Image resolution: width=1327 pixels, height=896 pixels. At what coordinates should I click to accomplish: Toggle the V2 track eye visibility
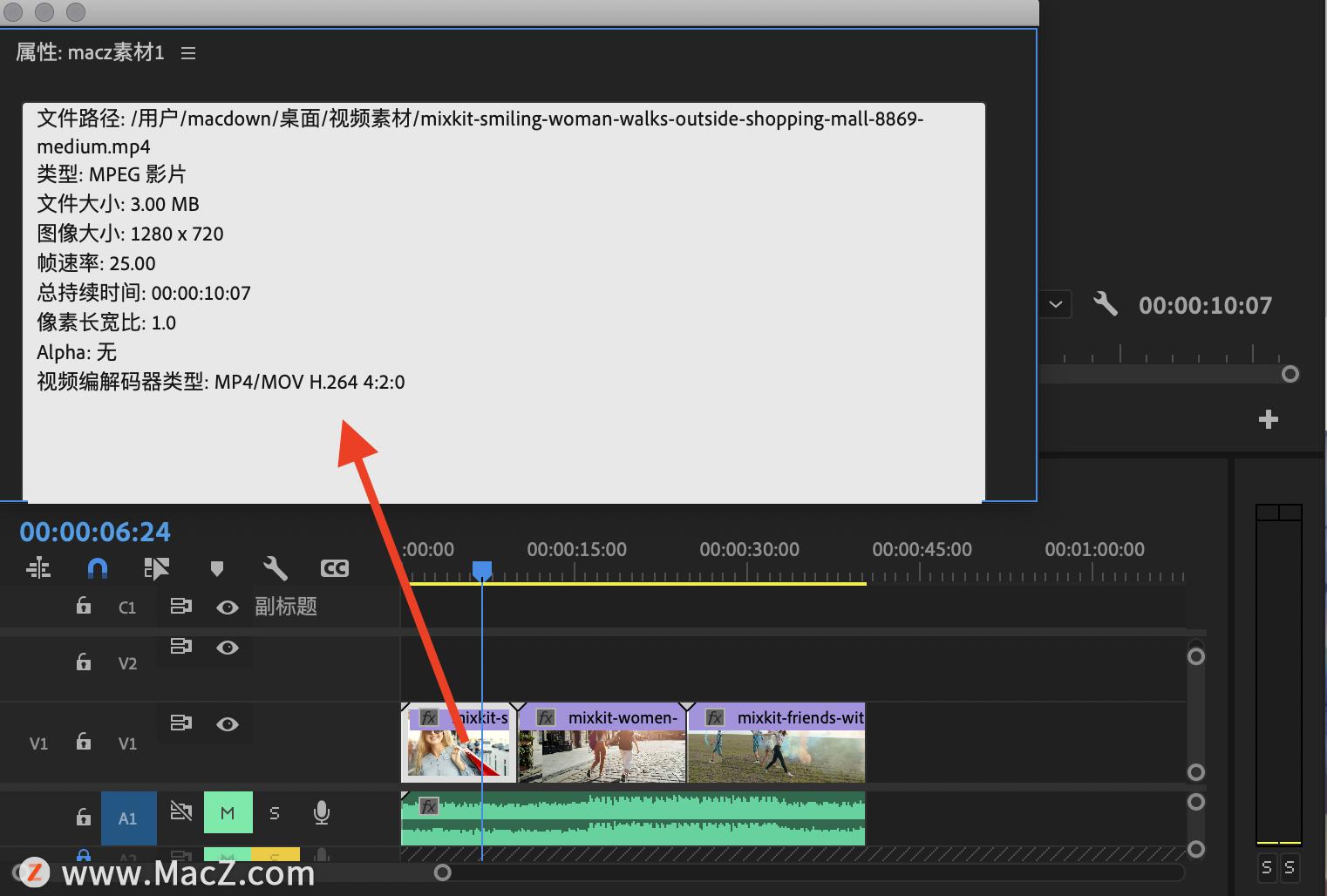click(x=228, y=648)
